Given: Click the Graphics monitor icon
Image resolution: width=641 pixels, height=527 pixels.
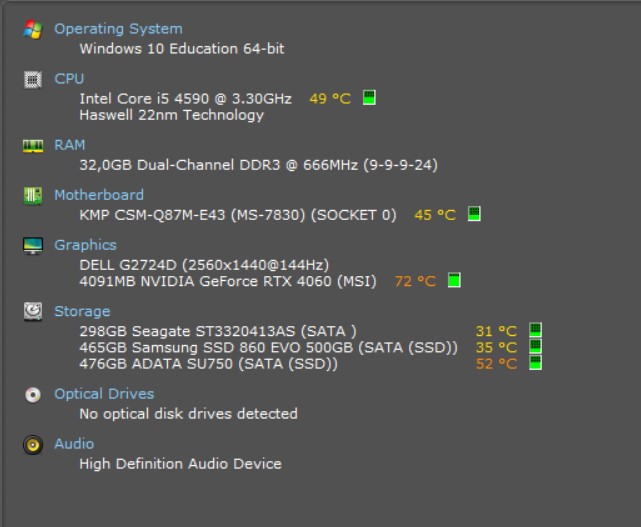Looking at the screenshot, I should pyautogui.click(x=33, y=245).
